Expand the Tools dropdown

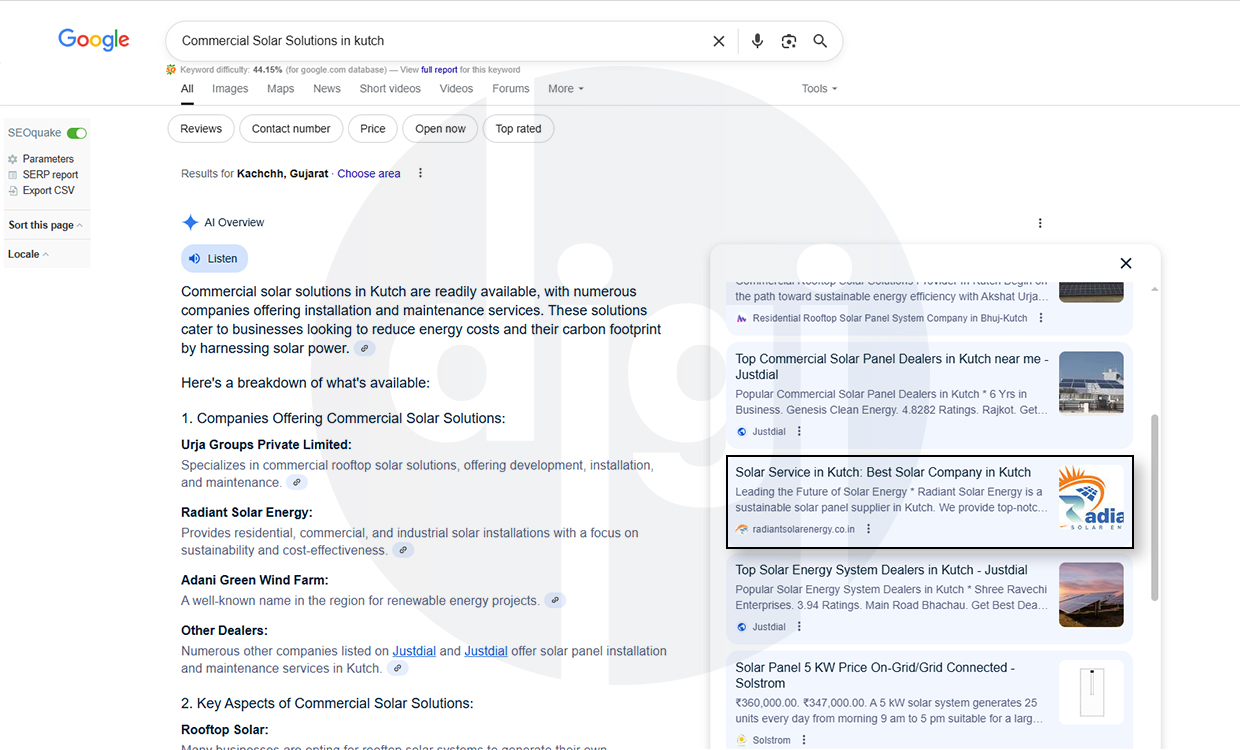[x=819, y=89]
